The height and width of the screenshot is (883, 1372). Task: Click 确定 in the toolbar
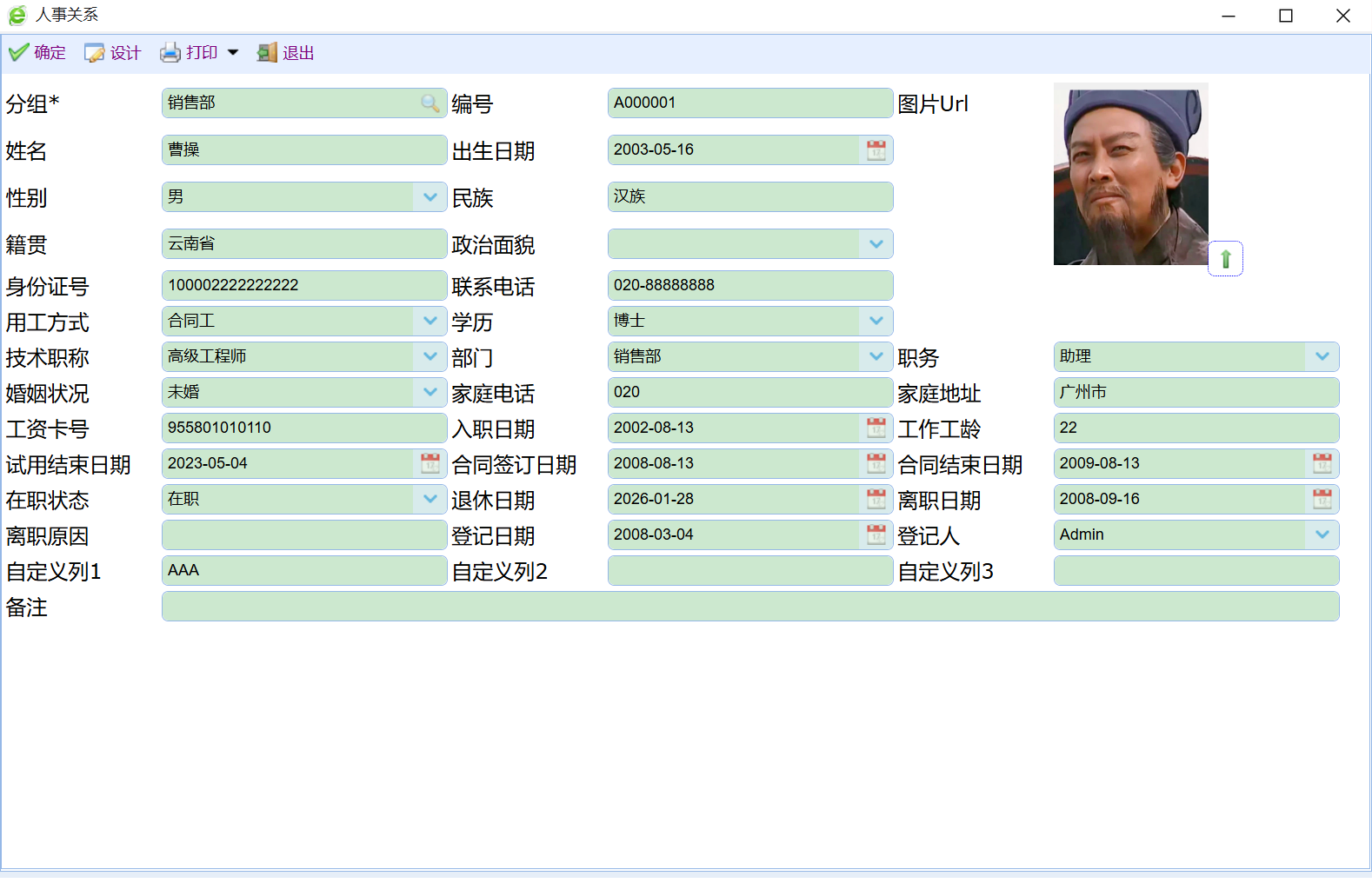coord(37,53)
